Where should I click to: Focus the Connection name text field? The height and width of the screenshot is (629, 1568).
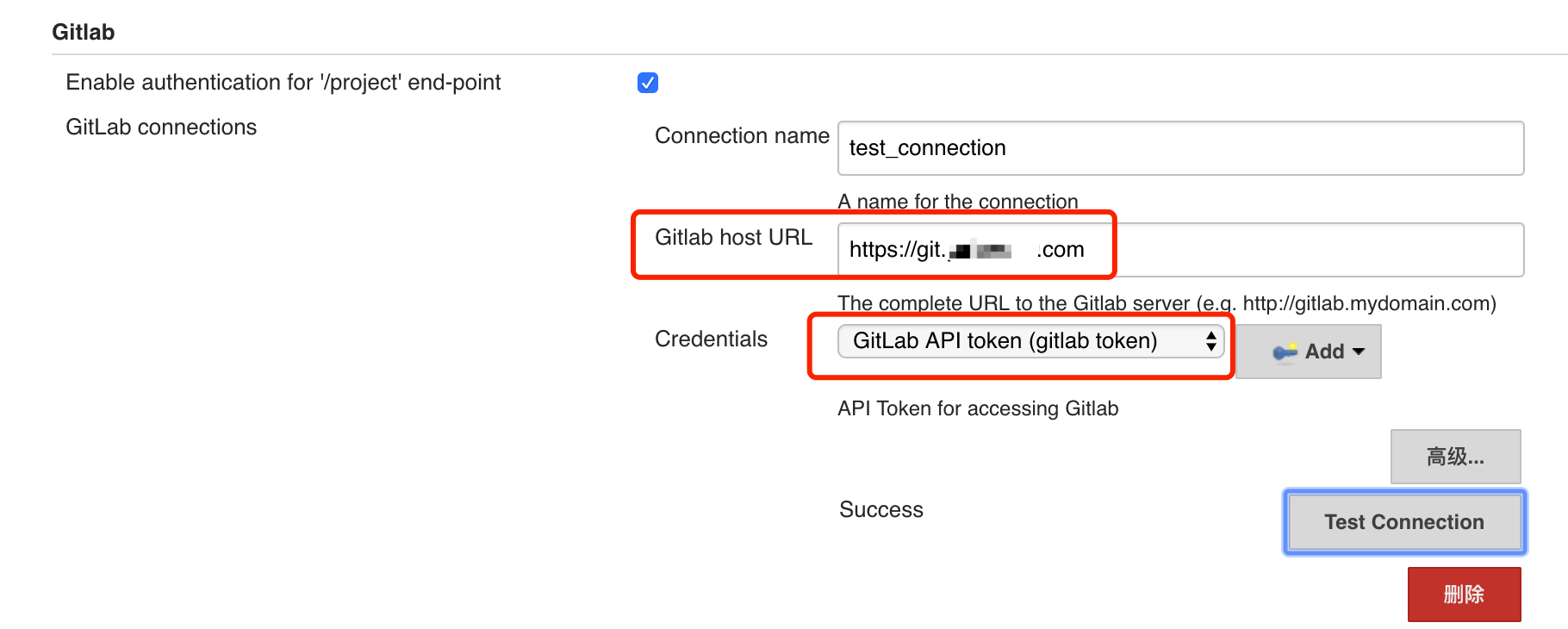click(x=1180, y=148)
